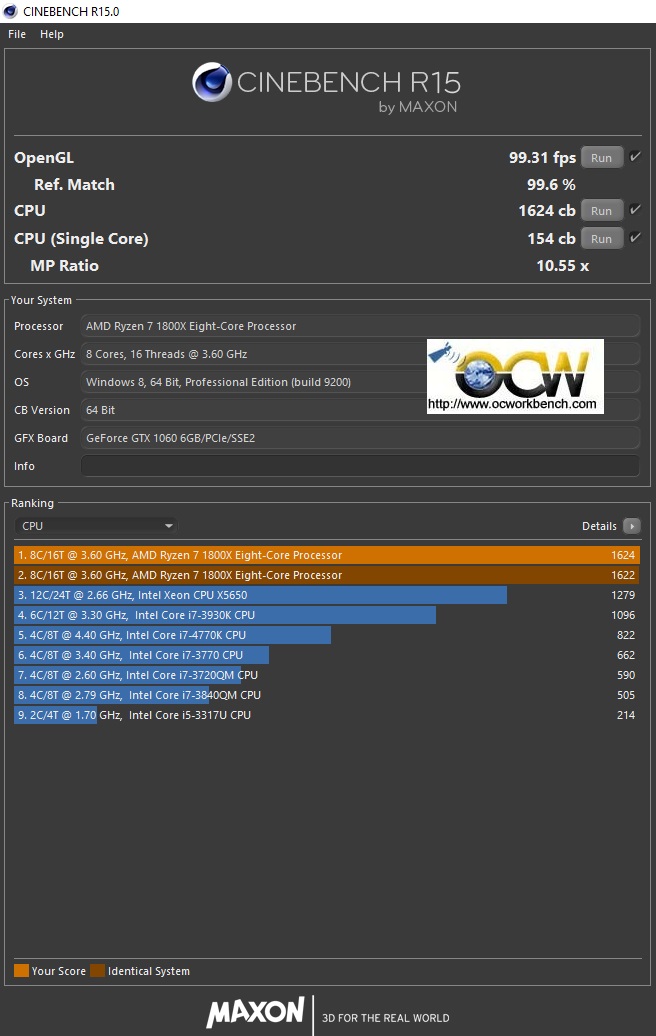Toggle the CPU Single Core checkbox
The width and height of the screenshot is (656, 1036).
635,238
